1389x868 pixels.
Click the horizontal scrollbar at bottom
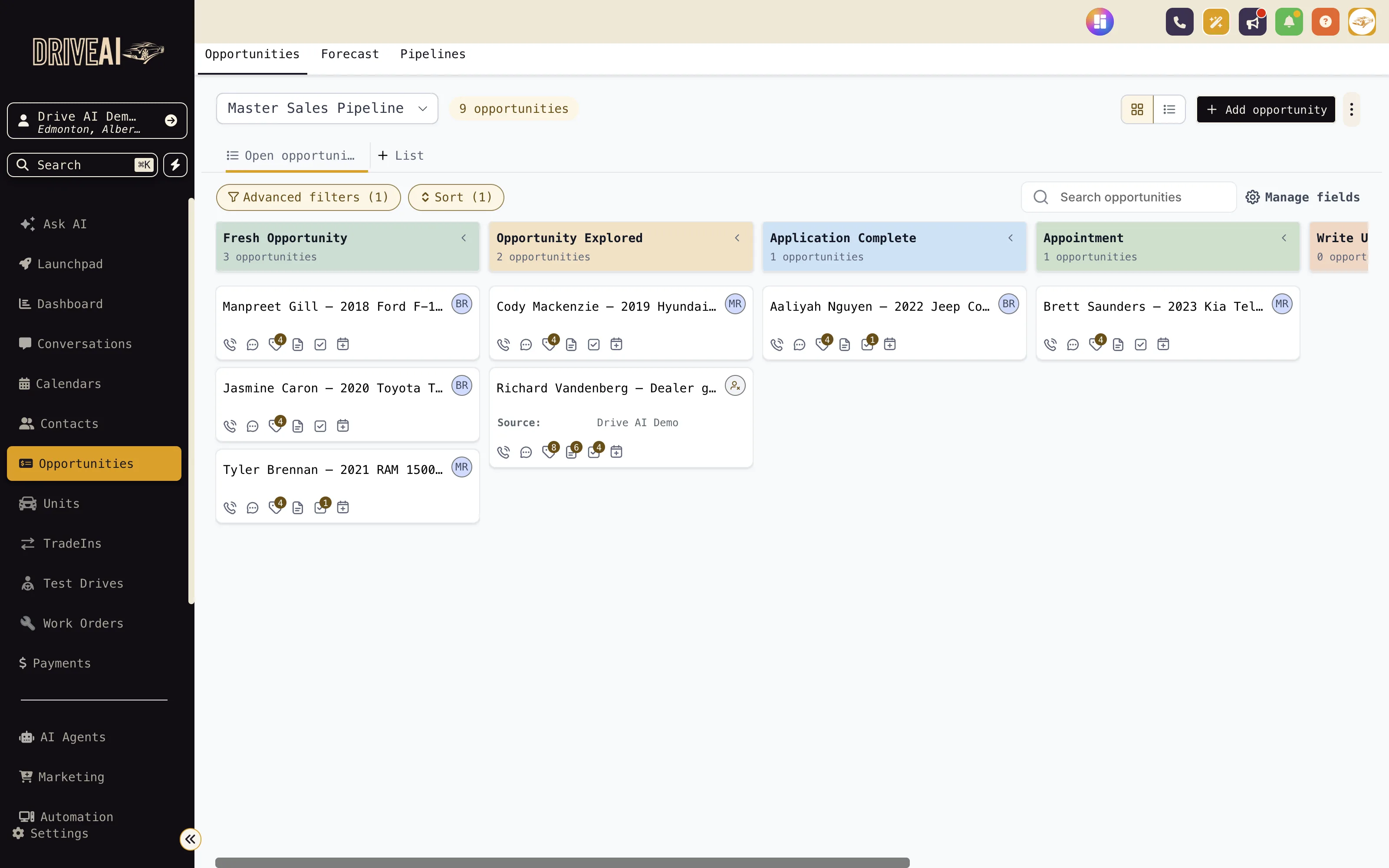click(563, 862)
